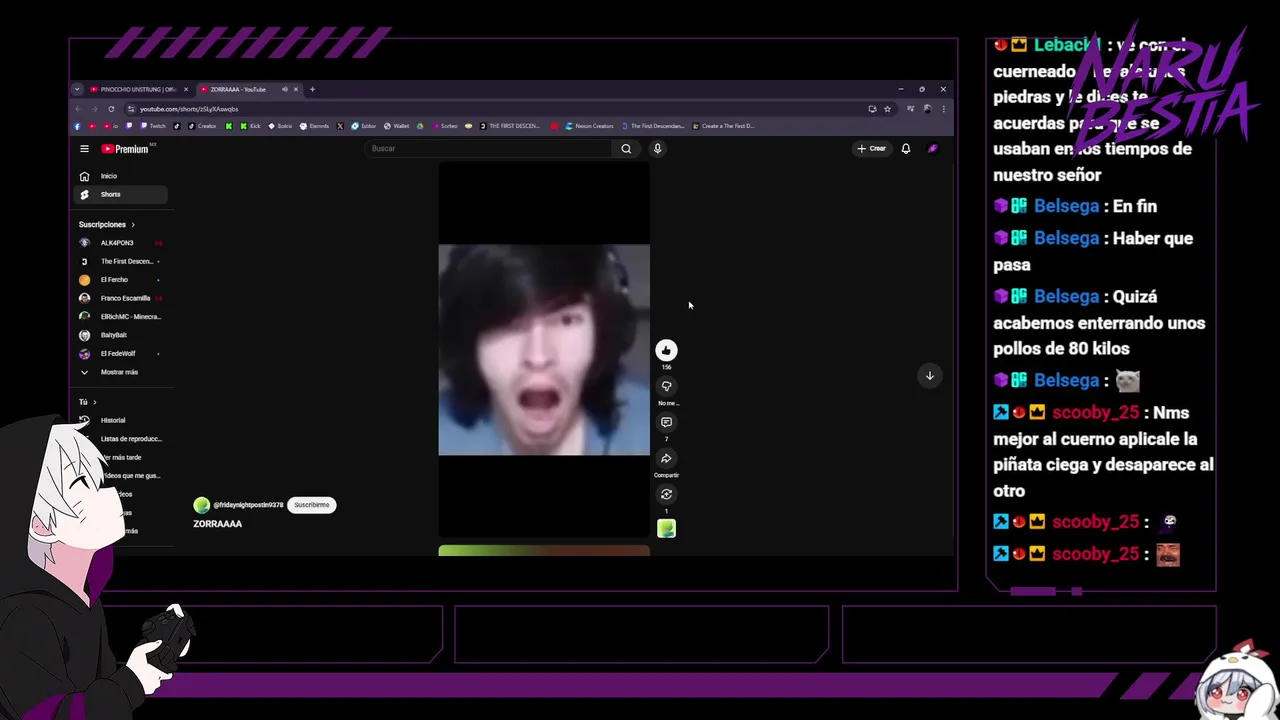Open the Twitch bookmark
Image resolution: width=1280 pixels, height=720 pixels.
coord(152,126)
